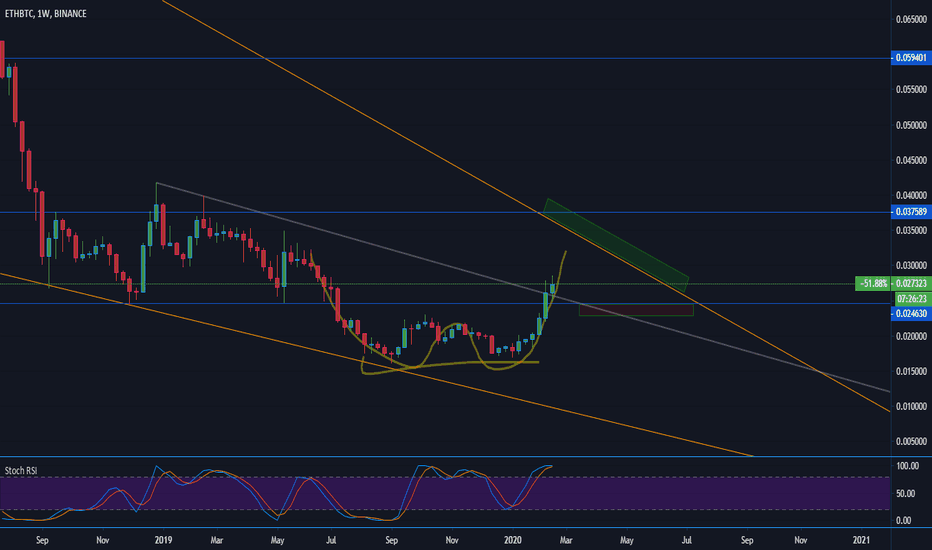Viewport: 932px width, 550px height.
Task: Select the 0.037589 blue price label
Action: [911, 212]
